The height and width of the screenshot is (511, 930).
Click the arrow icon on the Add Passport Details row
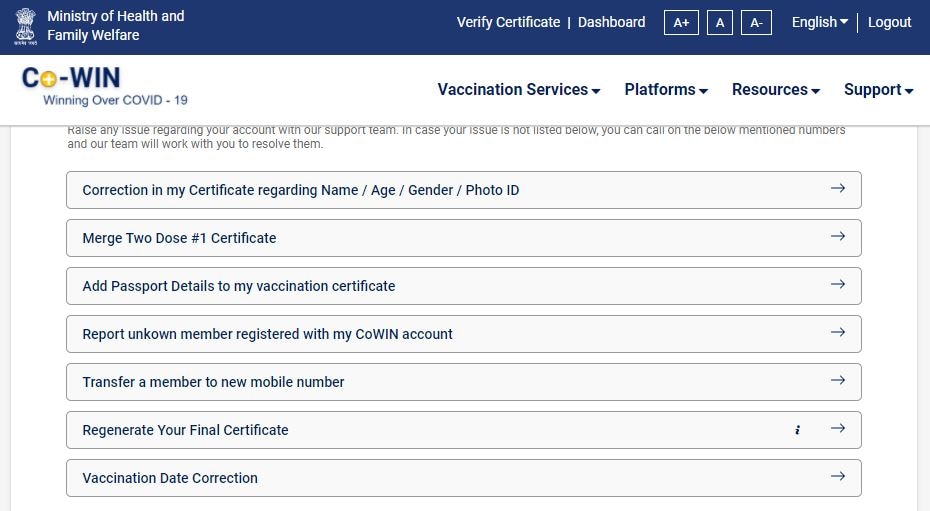point(837,285)
